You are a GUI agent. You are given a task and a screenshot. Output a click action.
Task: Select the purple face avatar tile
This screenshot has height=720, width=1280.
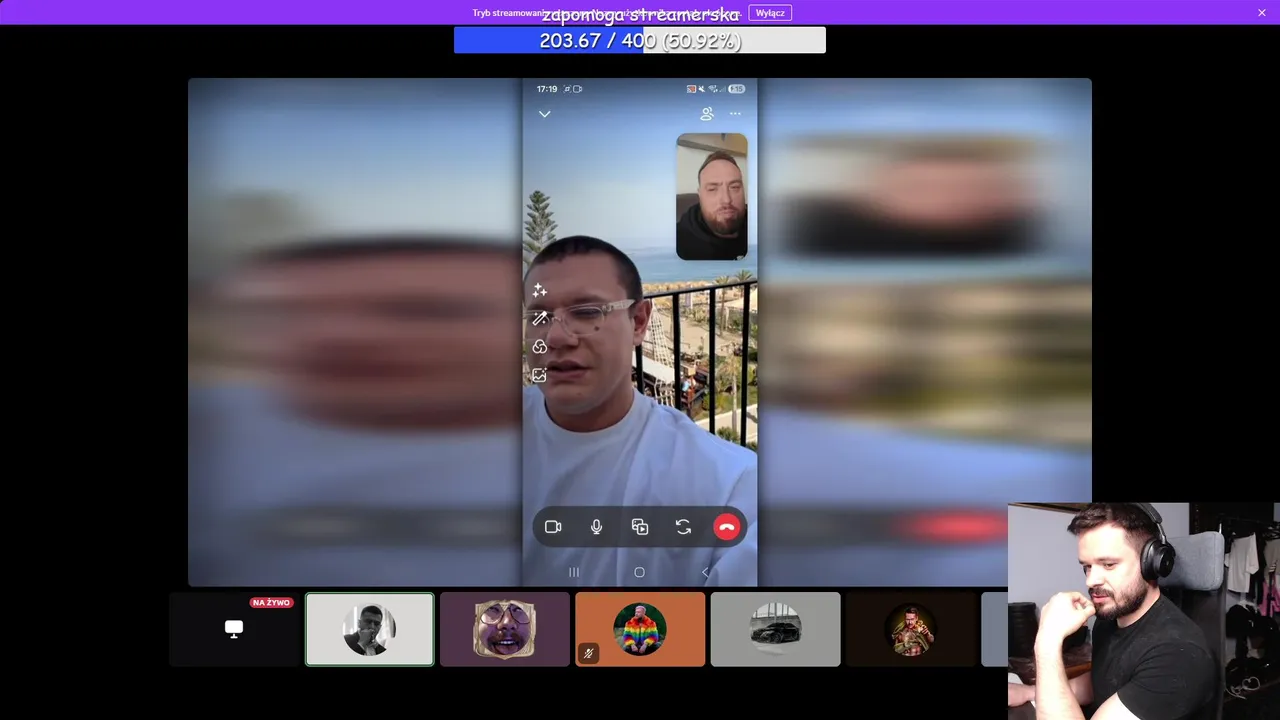pyautogui.click(x=505, y=629)
